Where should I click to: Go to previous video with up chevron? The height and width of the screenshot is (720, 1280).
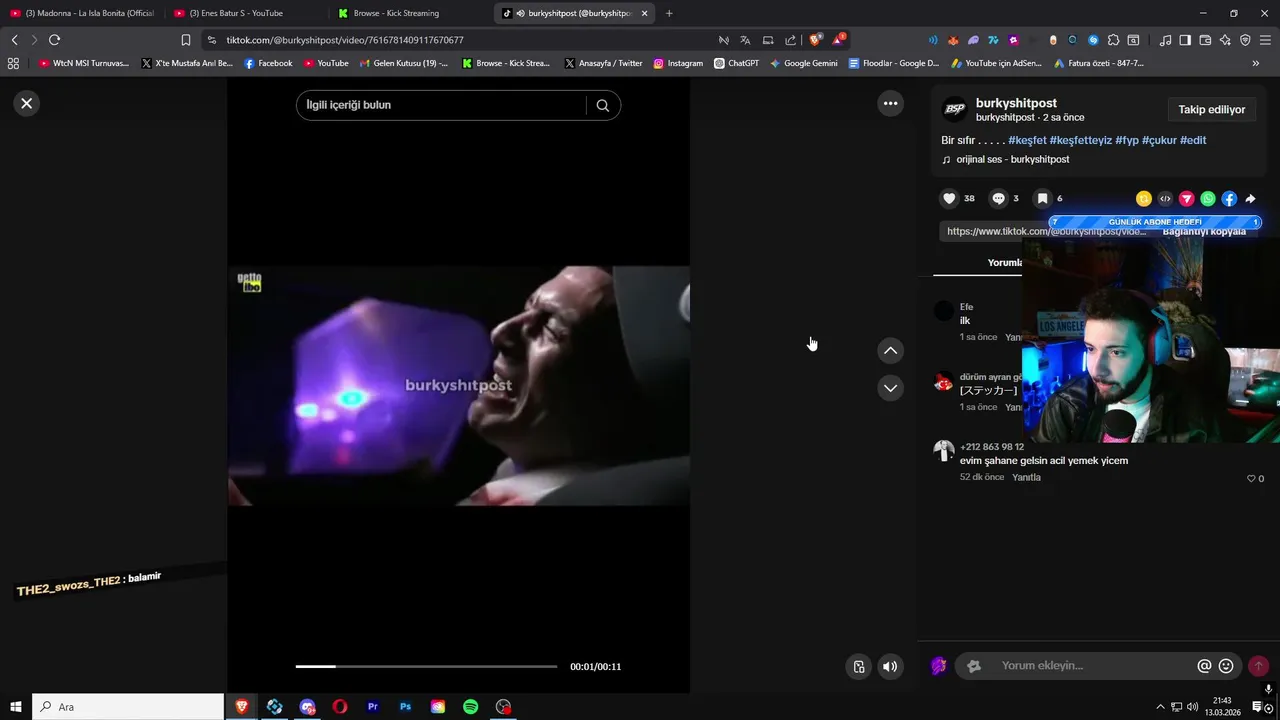tap(890, 350)
